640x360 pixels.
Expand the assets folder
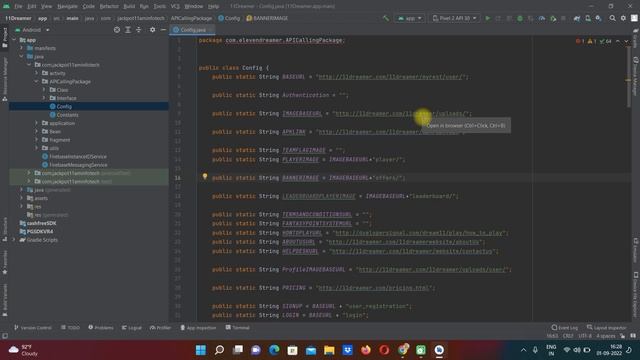[22, 198]
